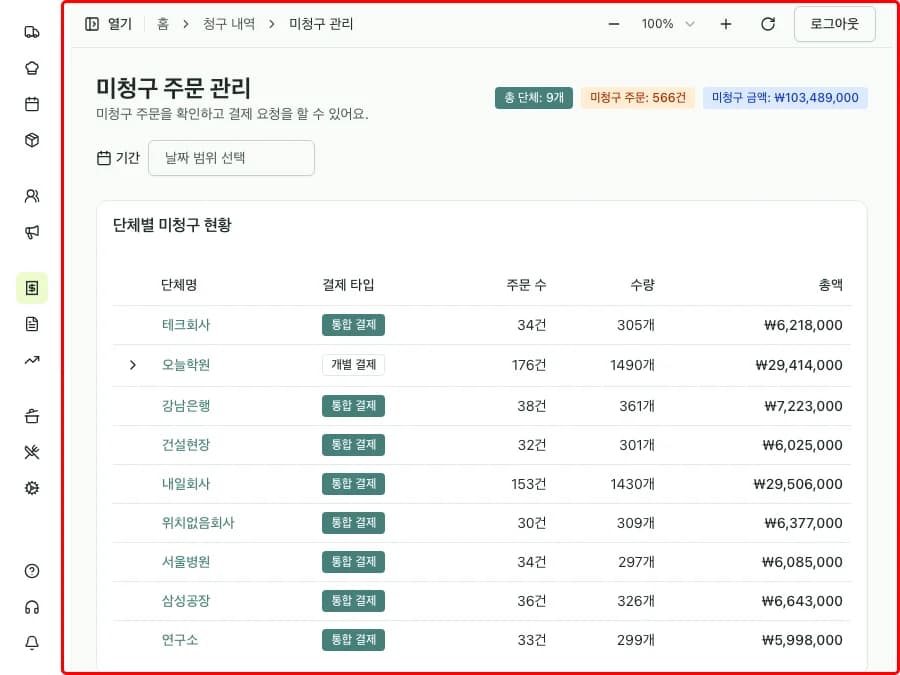Click the 로그아웃 button
The image size is (900, 675).
[x=835, y=23]
